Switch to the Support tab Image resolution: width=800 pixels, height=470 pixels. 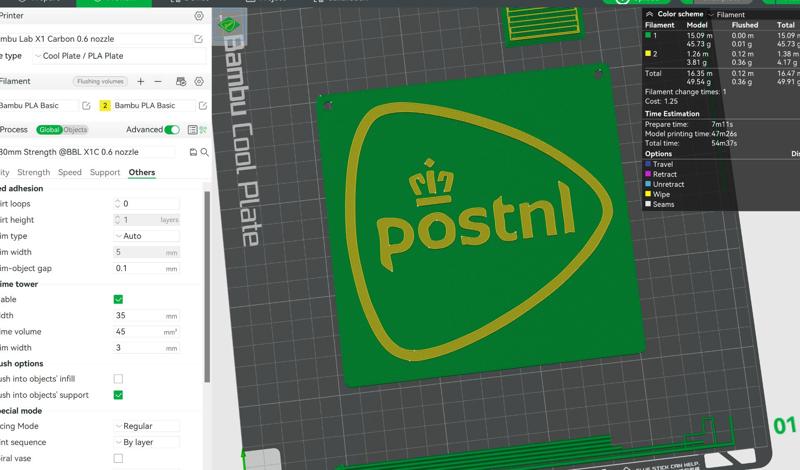pos(105,172)
